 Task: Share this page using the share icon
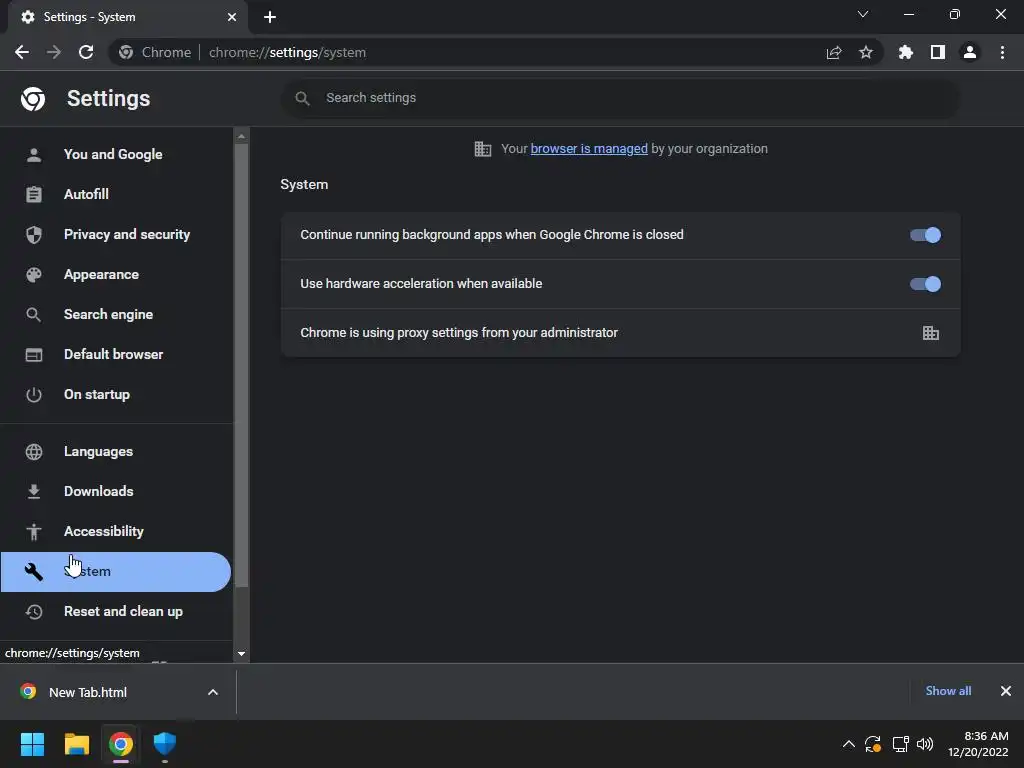[834, 52]
